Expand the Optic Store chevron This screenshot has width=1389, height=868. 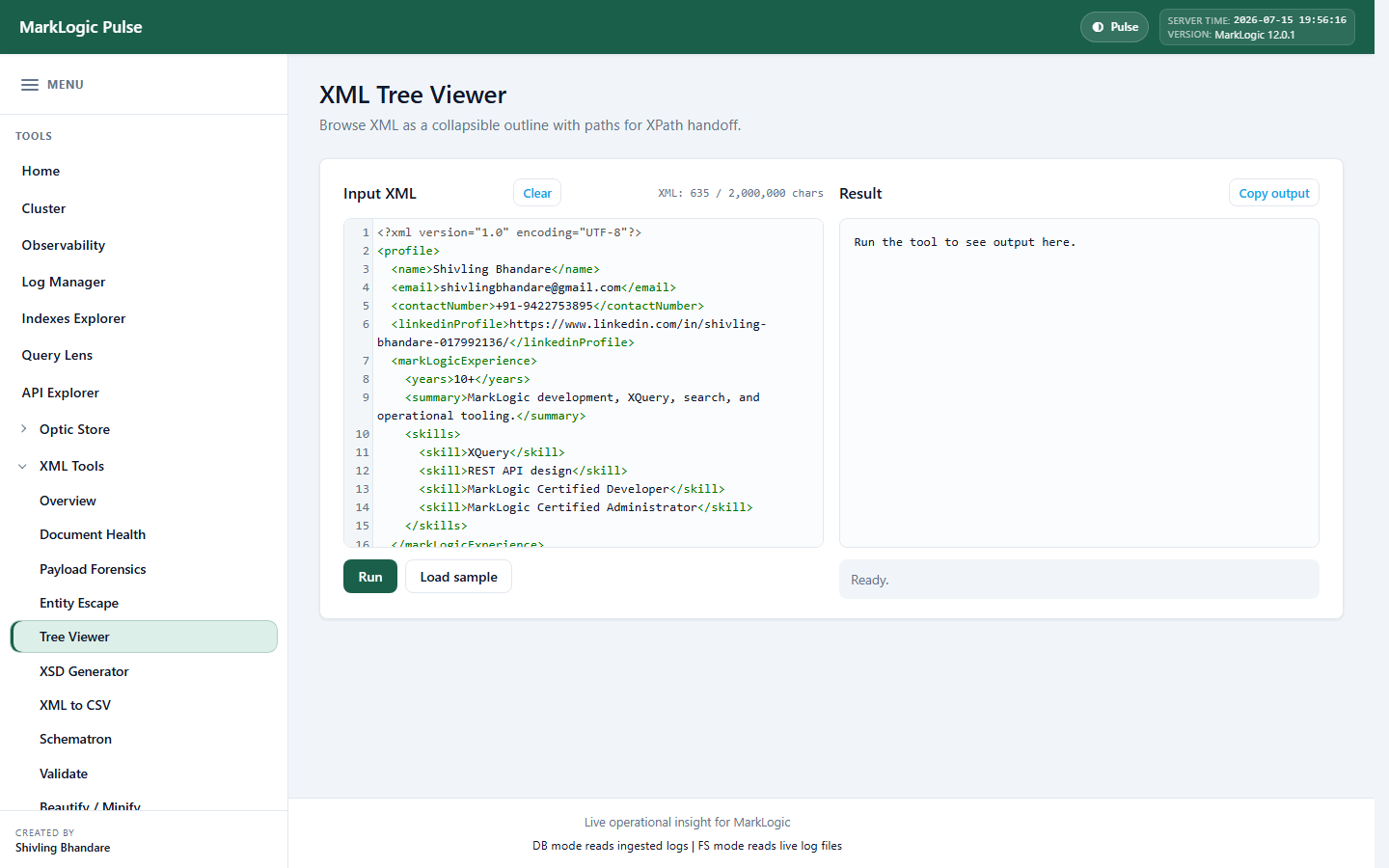[23, 429]
